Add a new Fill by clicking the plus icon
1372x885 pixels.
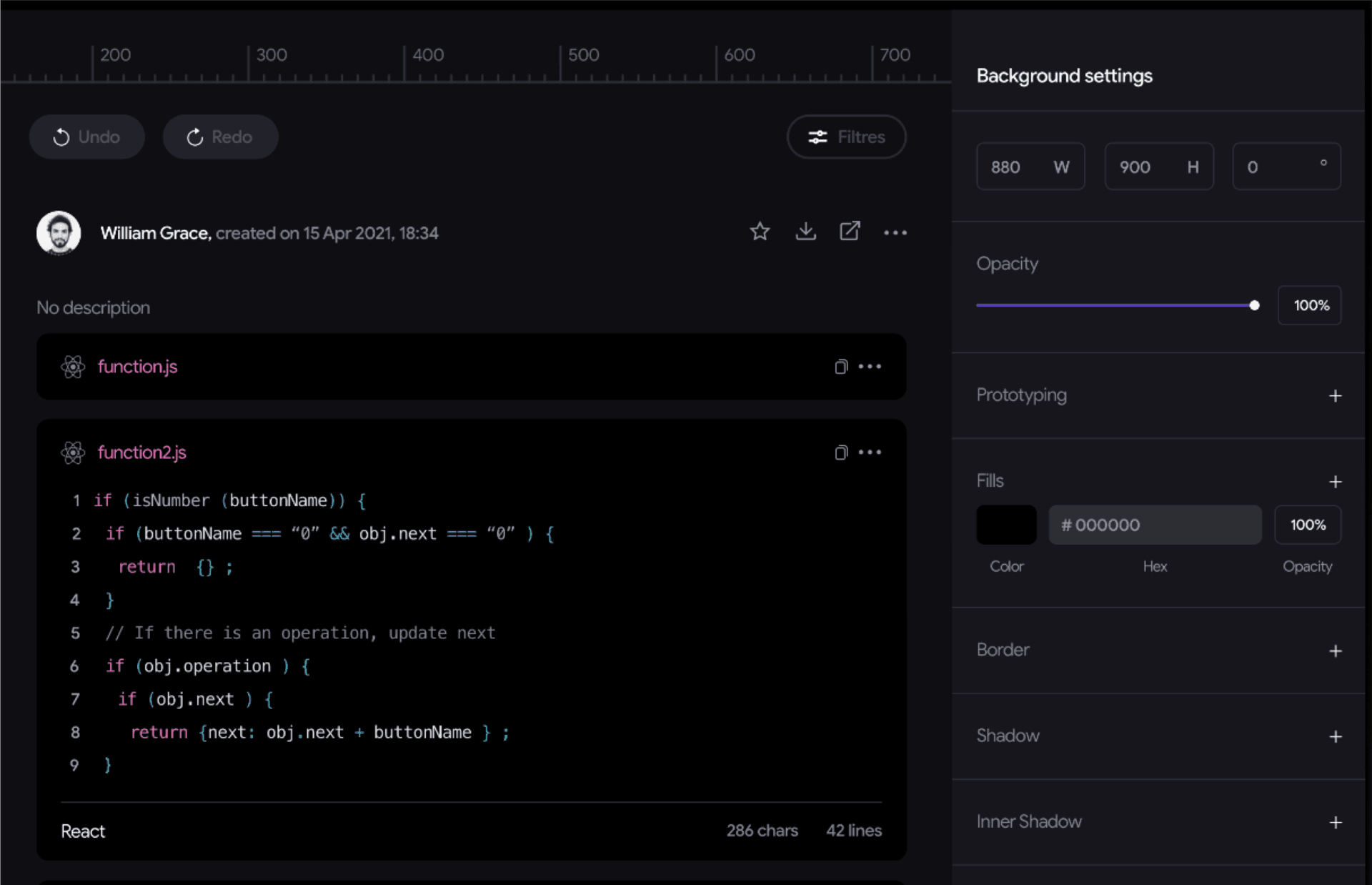[x=1336, y=481]
